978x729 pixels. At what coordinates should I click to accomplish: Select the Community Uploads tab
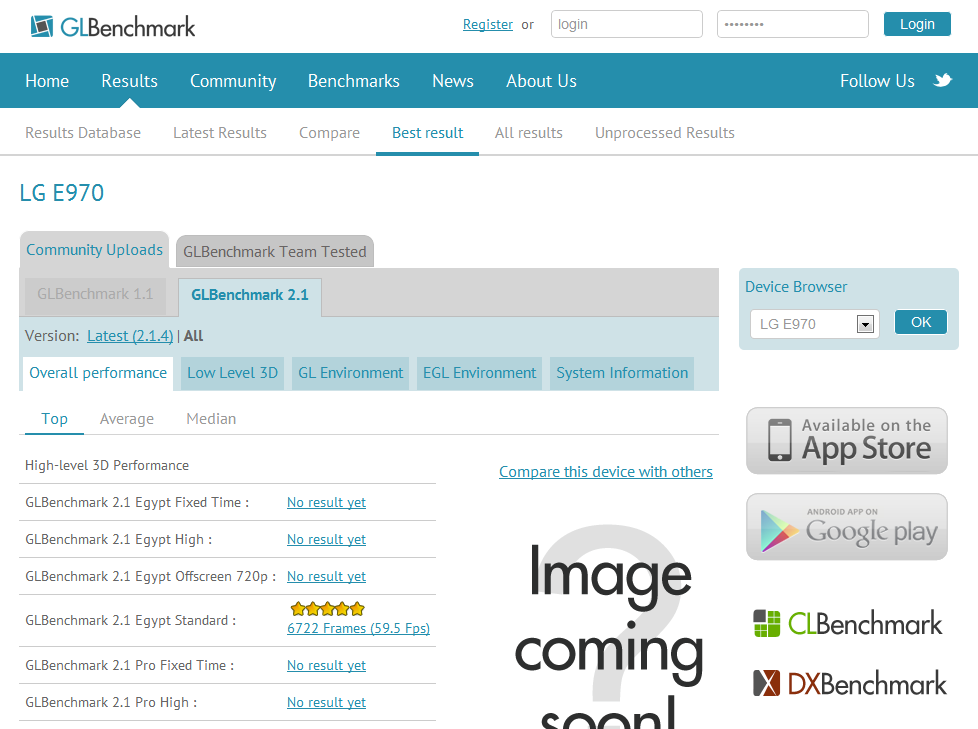pyautogui.click(x=94, y=249)
